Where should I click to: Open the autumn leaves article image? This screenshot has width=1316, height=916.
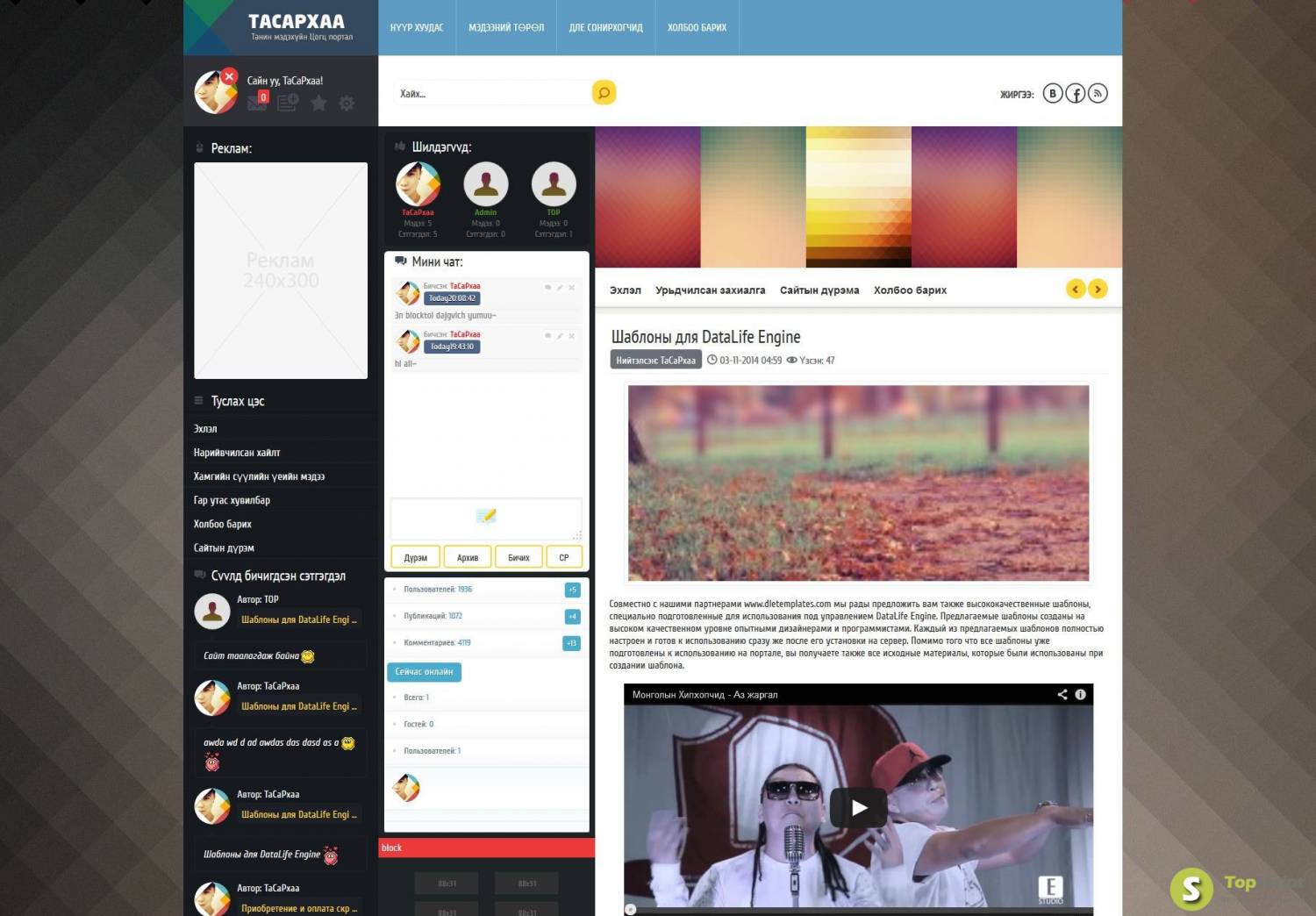(858, 483)
